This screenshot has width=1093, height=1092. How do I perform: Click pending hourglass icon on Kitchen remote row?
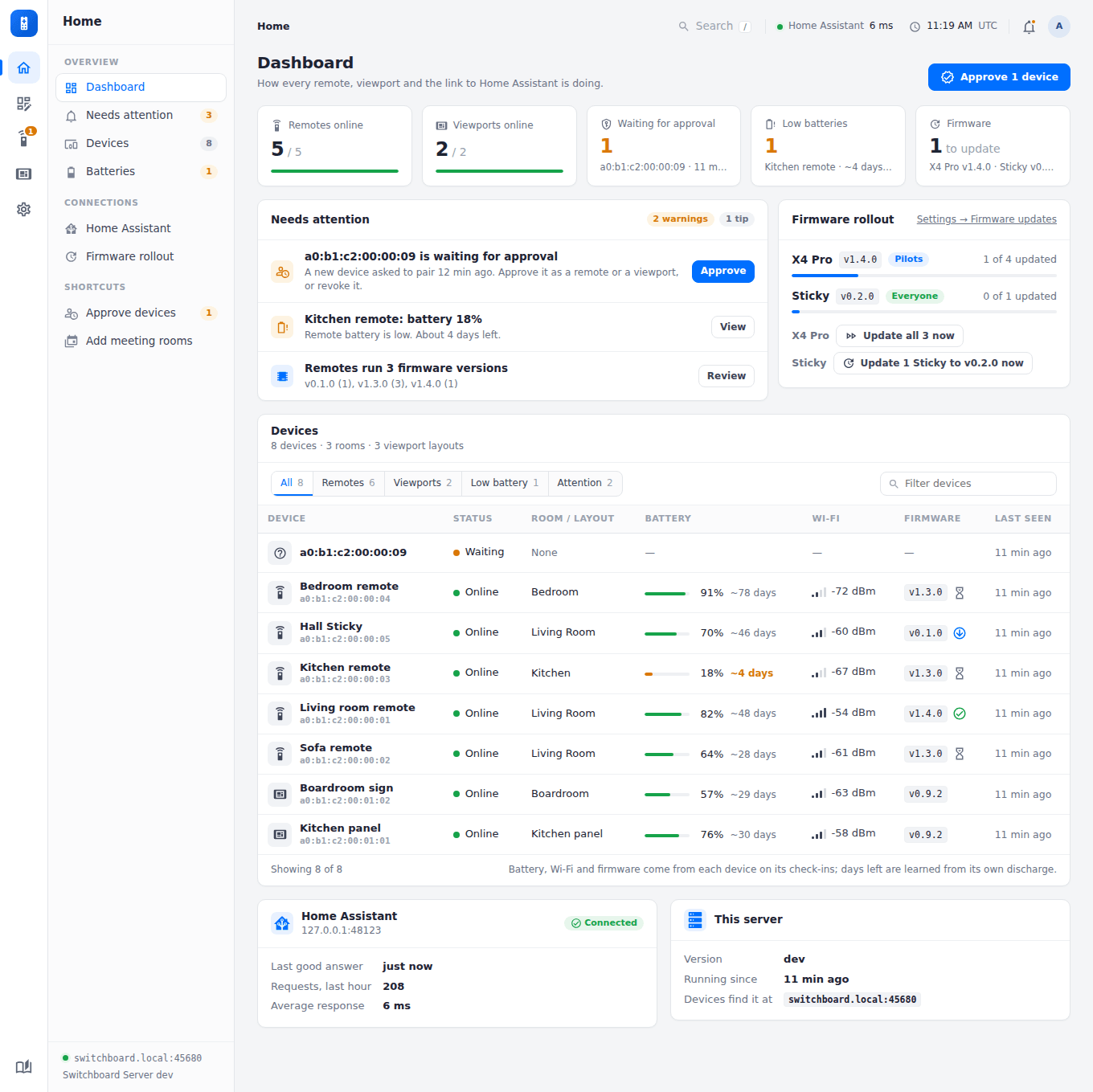coord(960,673)
